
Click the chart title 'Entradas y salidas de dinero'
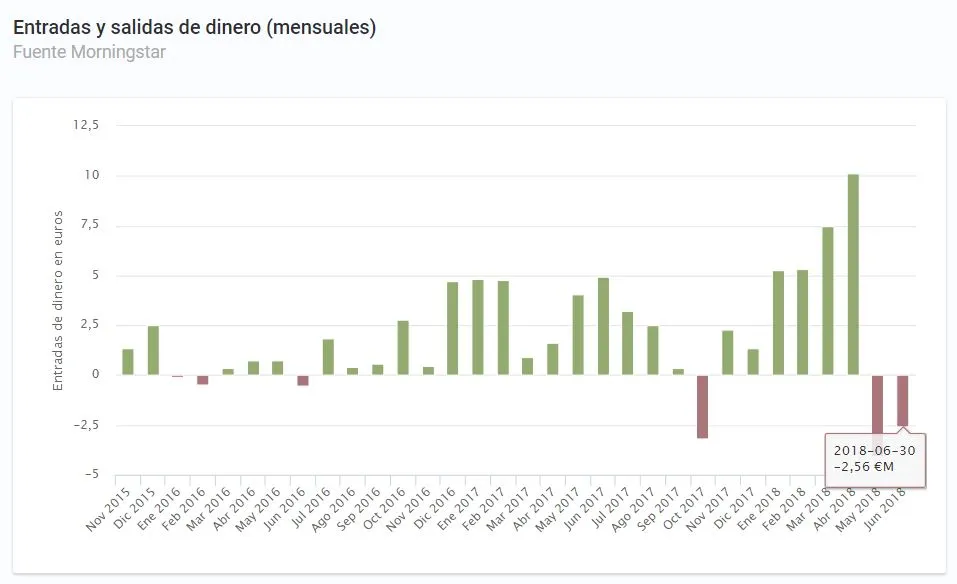click(x=194, y=28)
